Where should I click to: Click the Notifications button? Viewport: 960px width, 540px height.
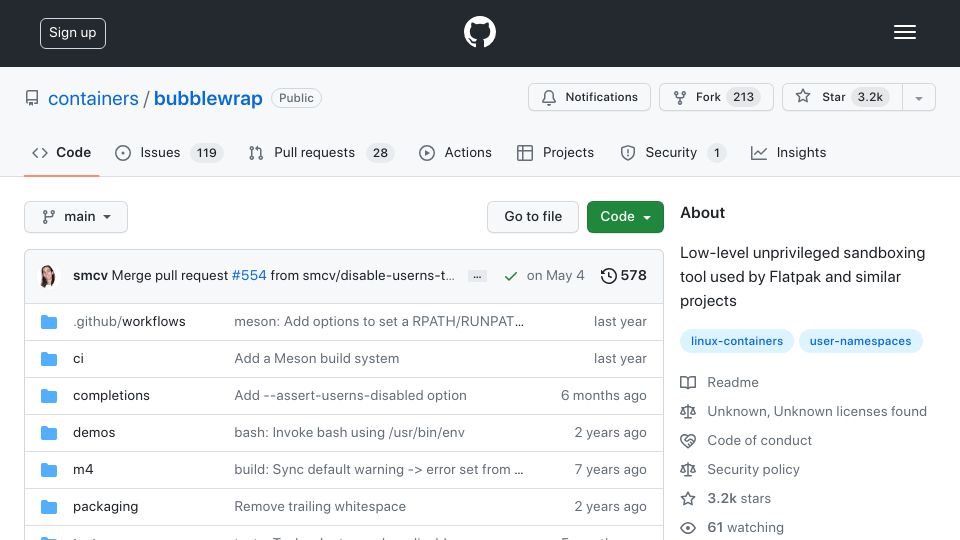pyautogui.click(x=589, y=97)
